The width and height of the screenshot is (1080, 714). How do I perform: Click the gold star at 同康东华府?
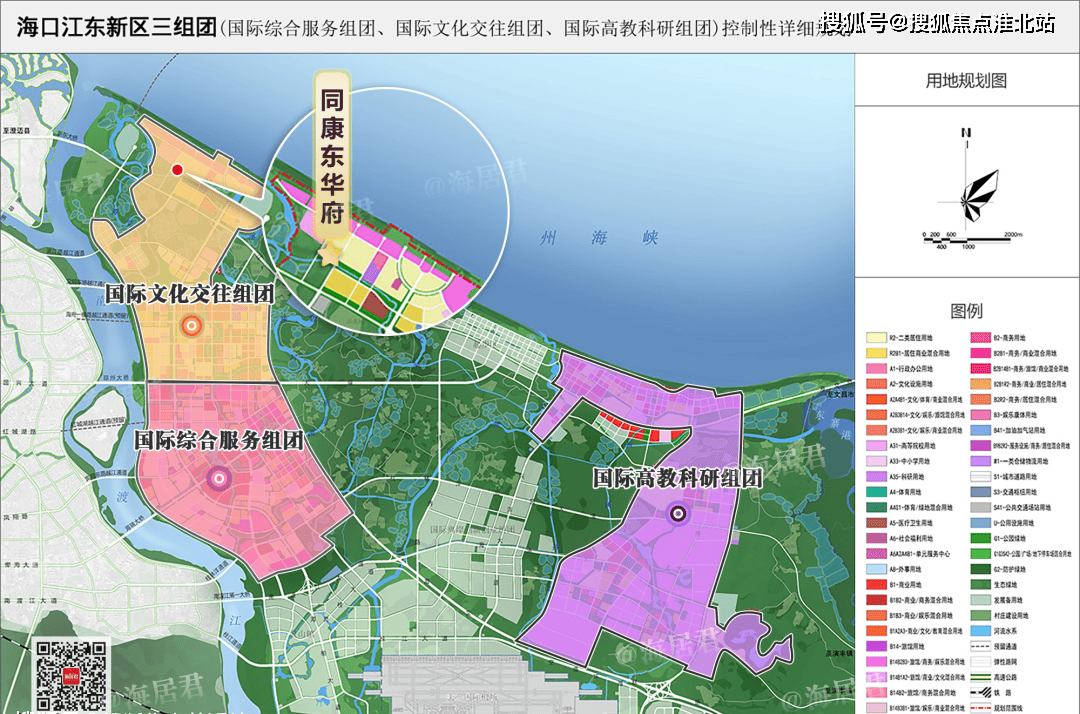click(x=329, y=253)
